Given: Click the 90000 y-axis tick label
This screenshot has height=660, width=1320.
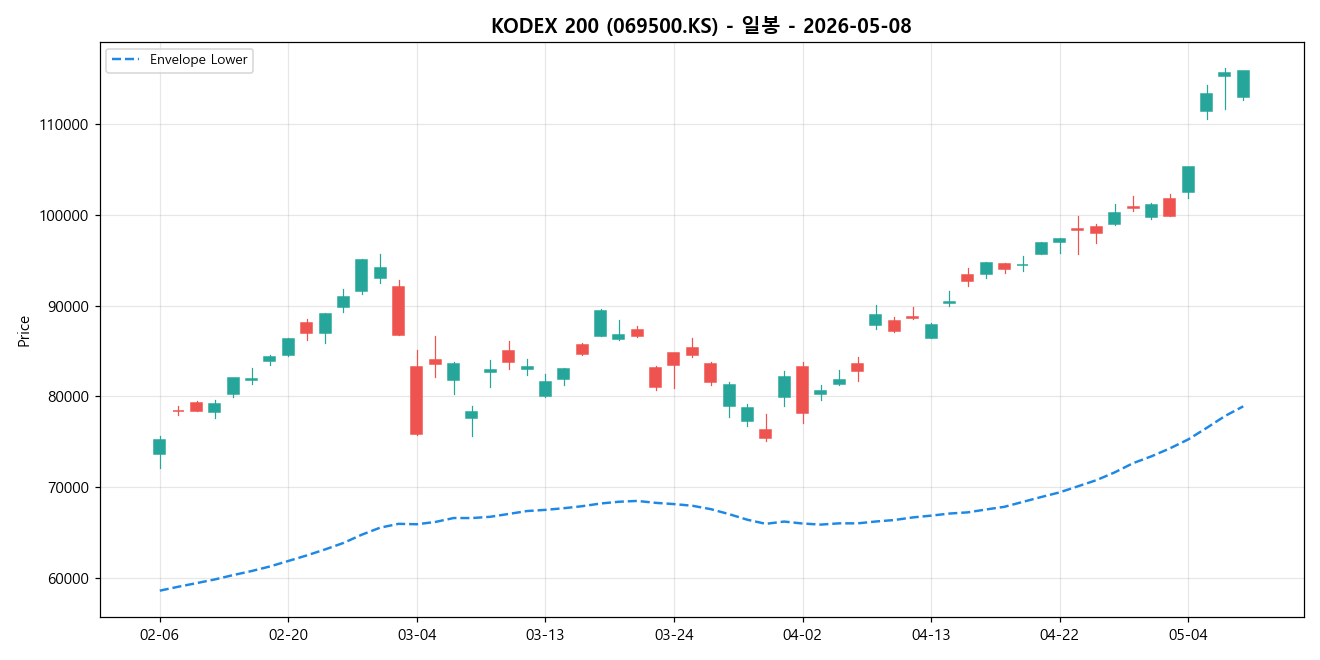Looking at the screenshot, I should (x=67, y=307).
